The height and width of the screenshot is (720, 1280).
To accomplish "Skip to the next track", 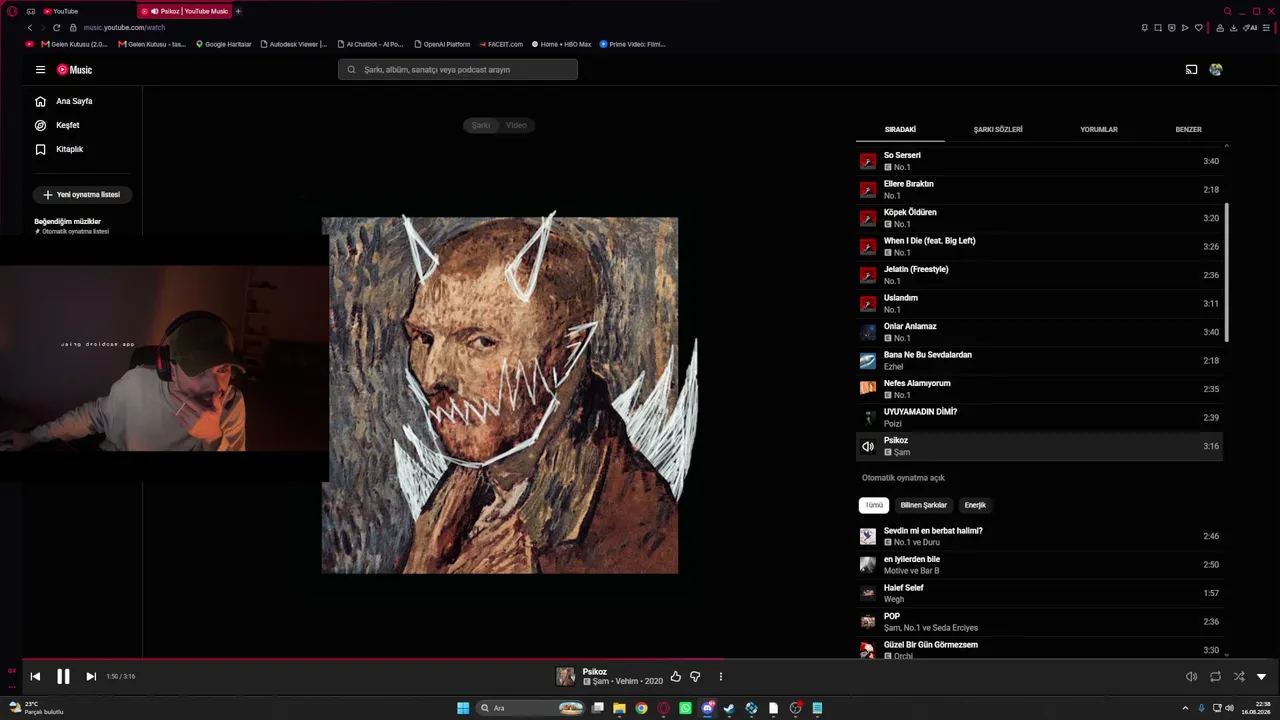I will [91, 677].
